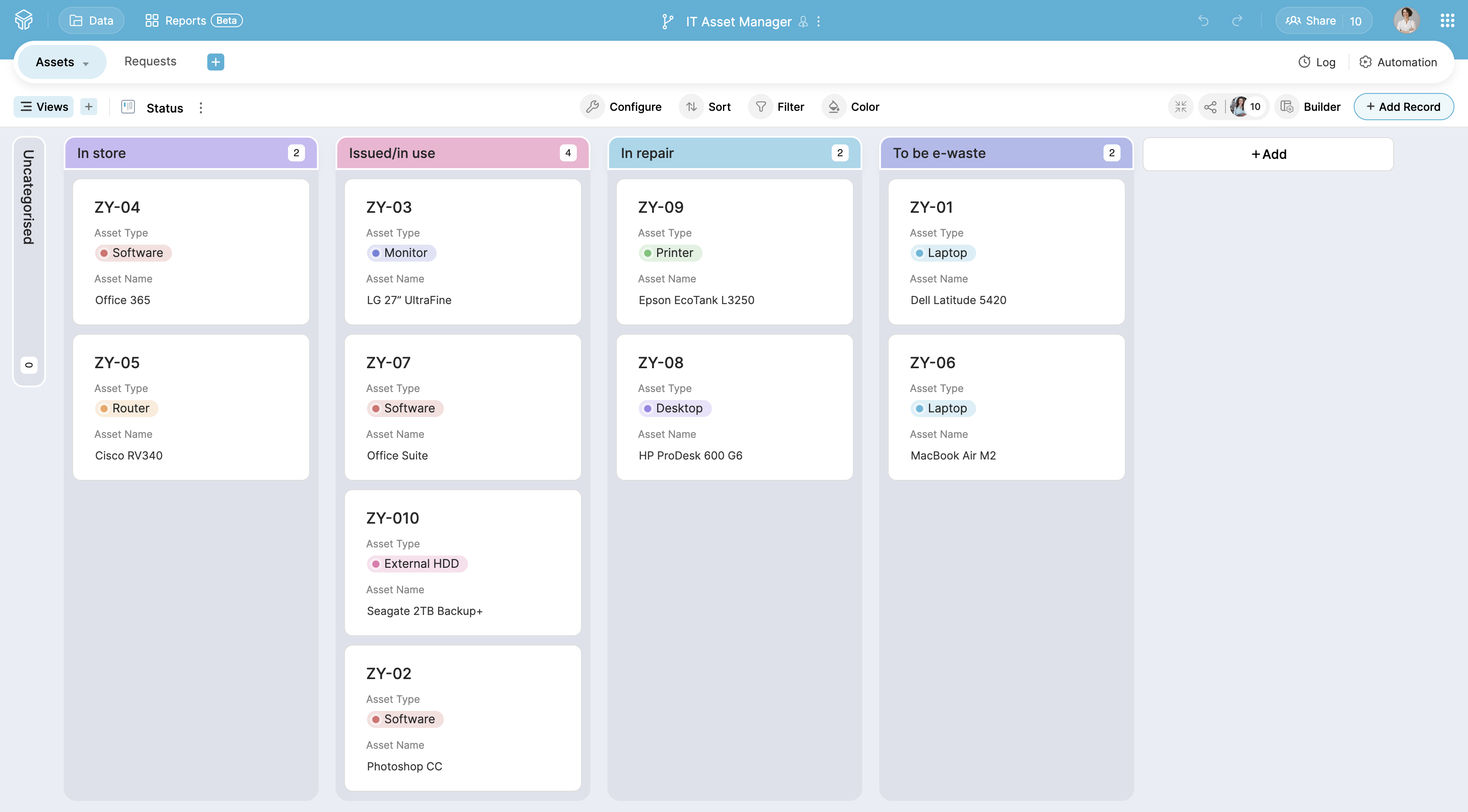Click the collaborator avatar near Share
This screenshot has height=812, width=1468.
pos(1406,20)
